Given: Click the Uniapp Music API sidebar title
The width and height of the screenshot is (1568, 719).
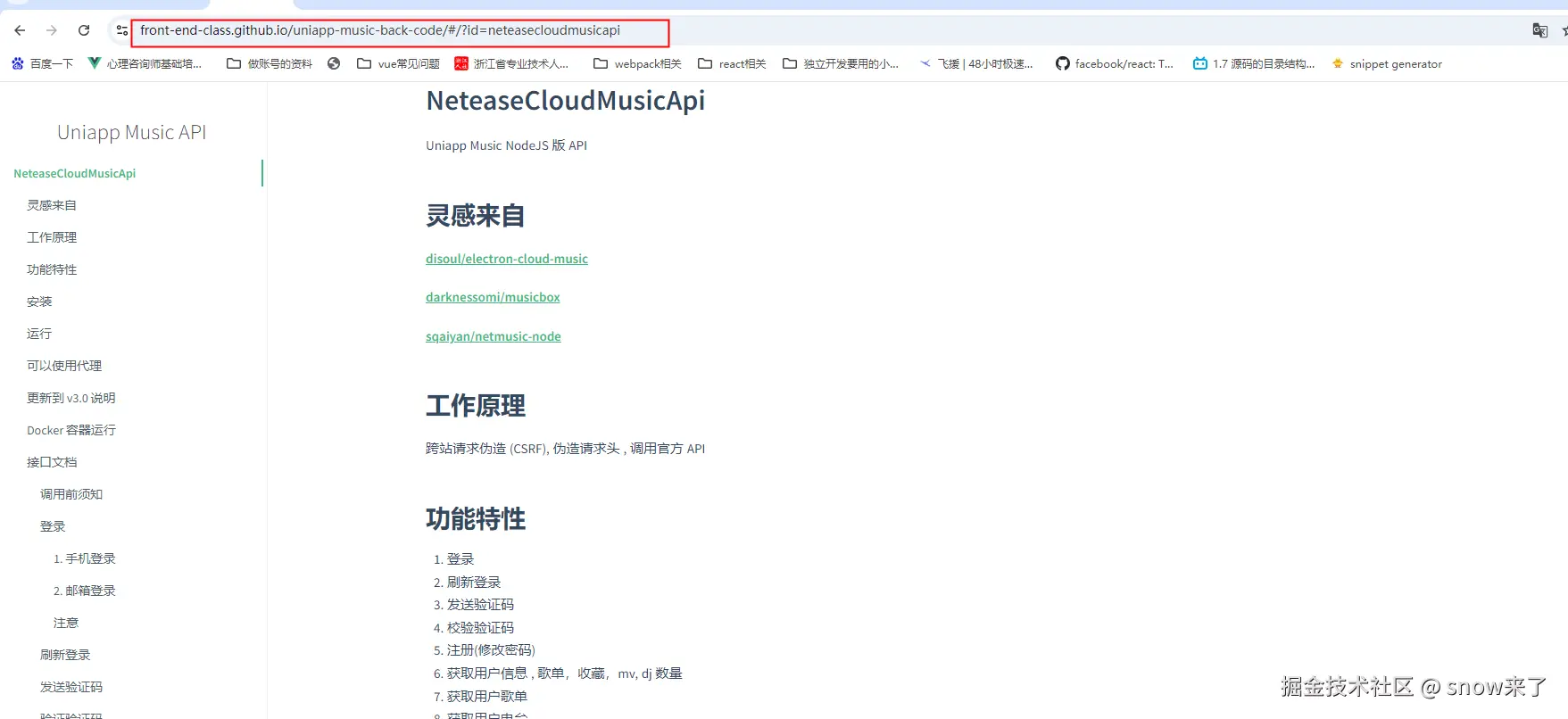Looking at the screenshot, I should click(132, 132).
